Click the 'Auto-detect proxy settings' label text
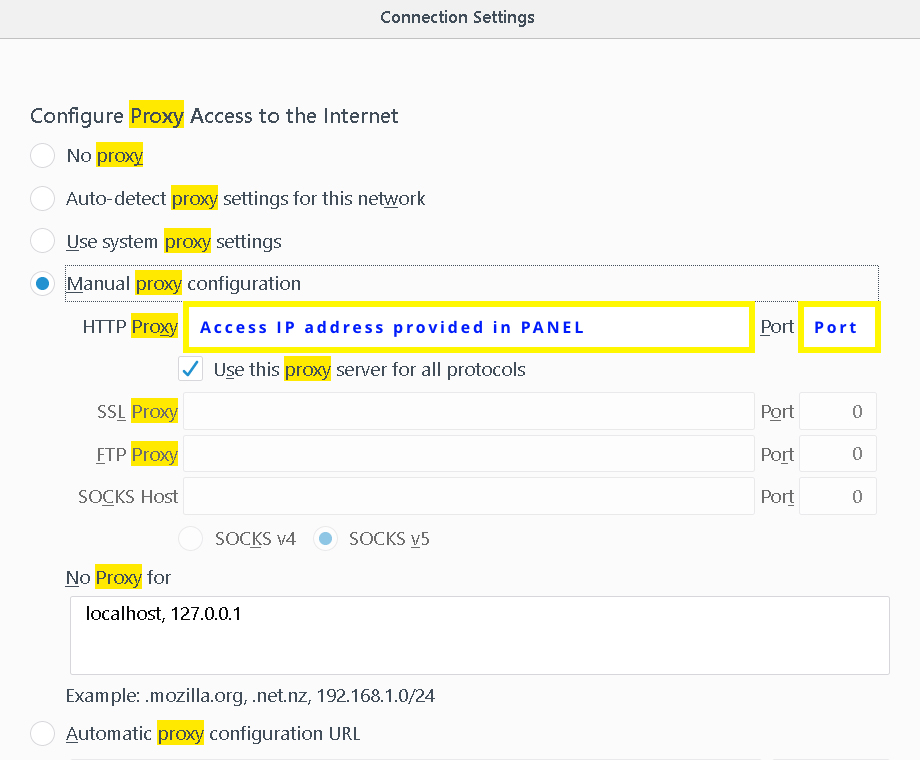The height and width of the screenshot is (760, 920). (246, 199)
